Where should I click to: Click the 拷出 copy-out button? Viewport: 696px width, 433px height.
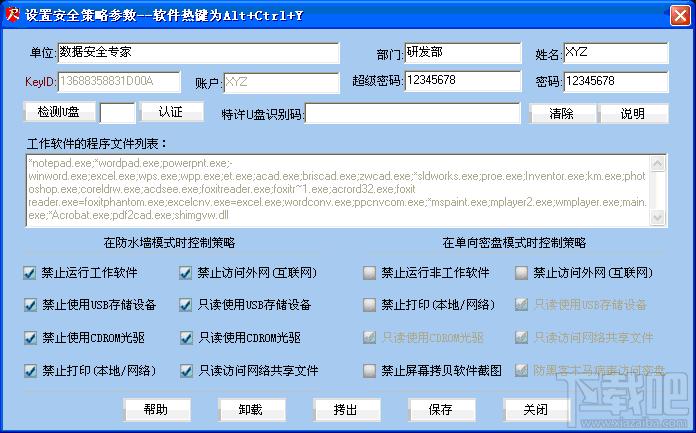(346, 409)
